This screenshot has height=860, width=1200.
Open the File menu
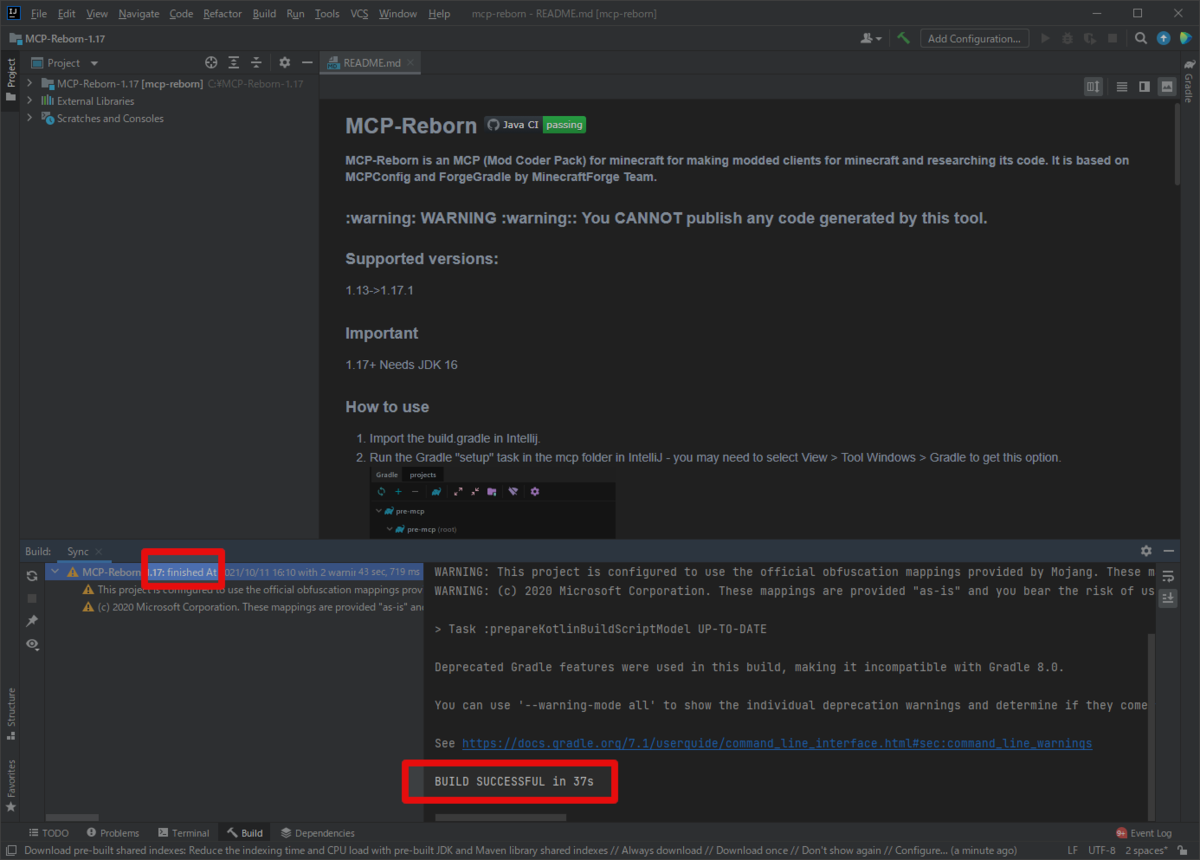pyautogui.click(x=38, y=14)
